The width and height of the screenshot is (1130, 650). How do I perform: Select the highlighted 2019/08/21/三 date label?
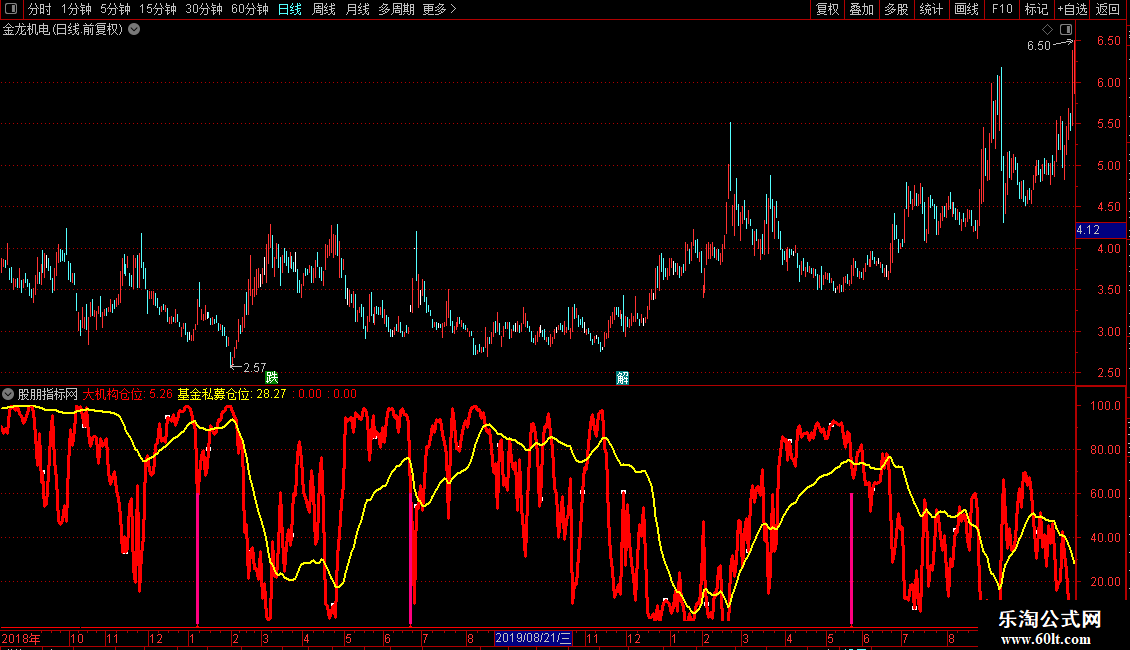coord(533,638)
